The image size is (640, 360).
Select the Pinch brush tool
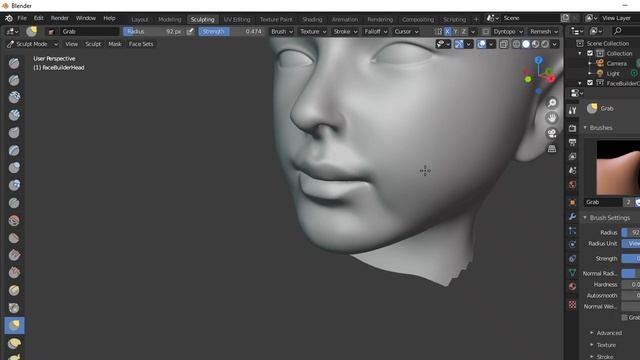(14, 308)
